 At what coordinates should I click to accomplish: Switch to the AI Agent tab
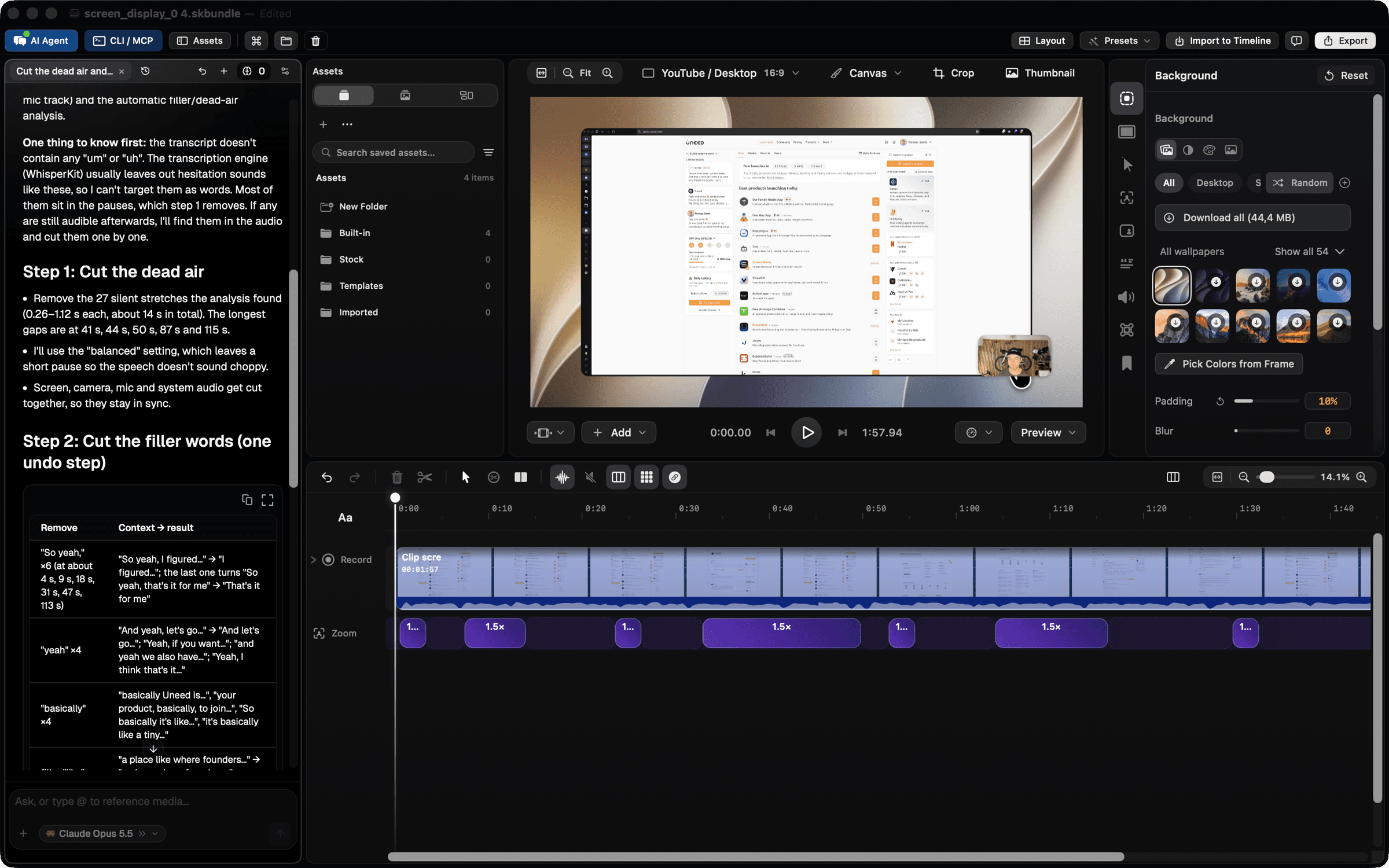coord(42,41)
